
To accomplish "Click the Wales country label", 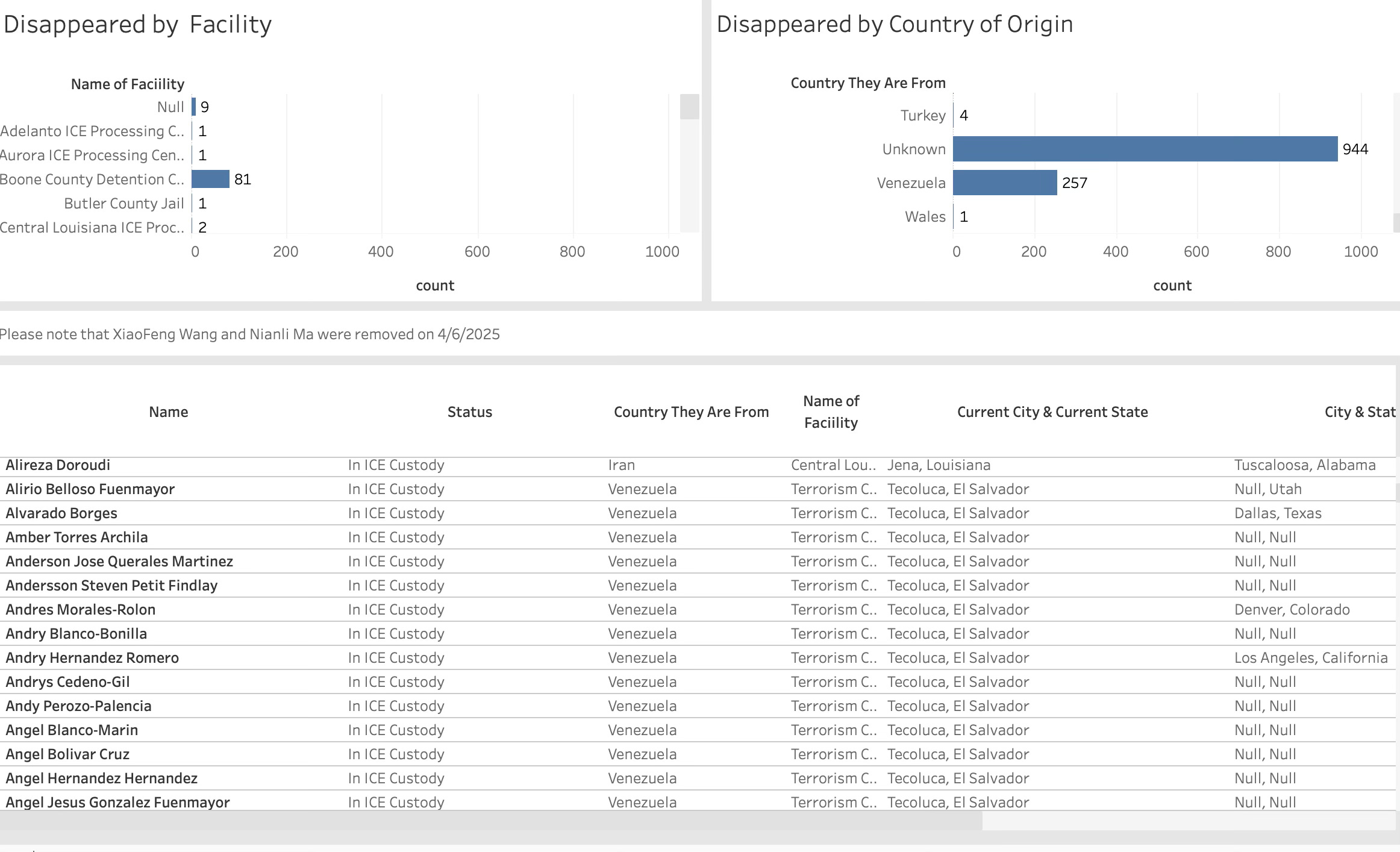I will (925, 217).
